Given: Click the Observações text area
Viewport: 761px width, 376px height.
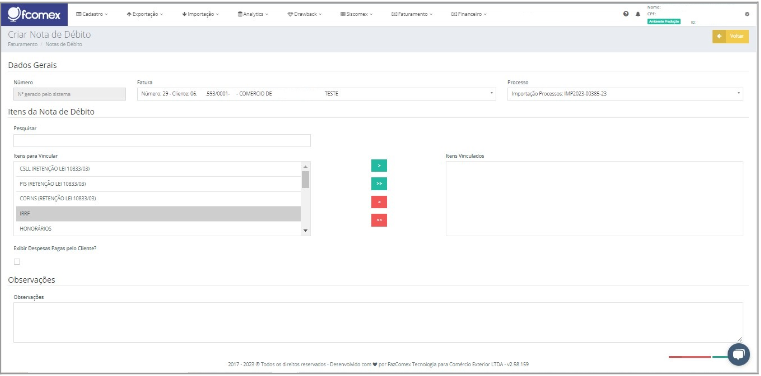Looking at the screenshot, I should point(378,323).
